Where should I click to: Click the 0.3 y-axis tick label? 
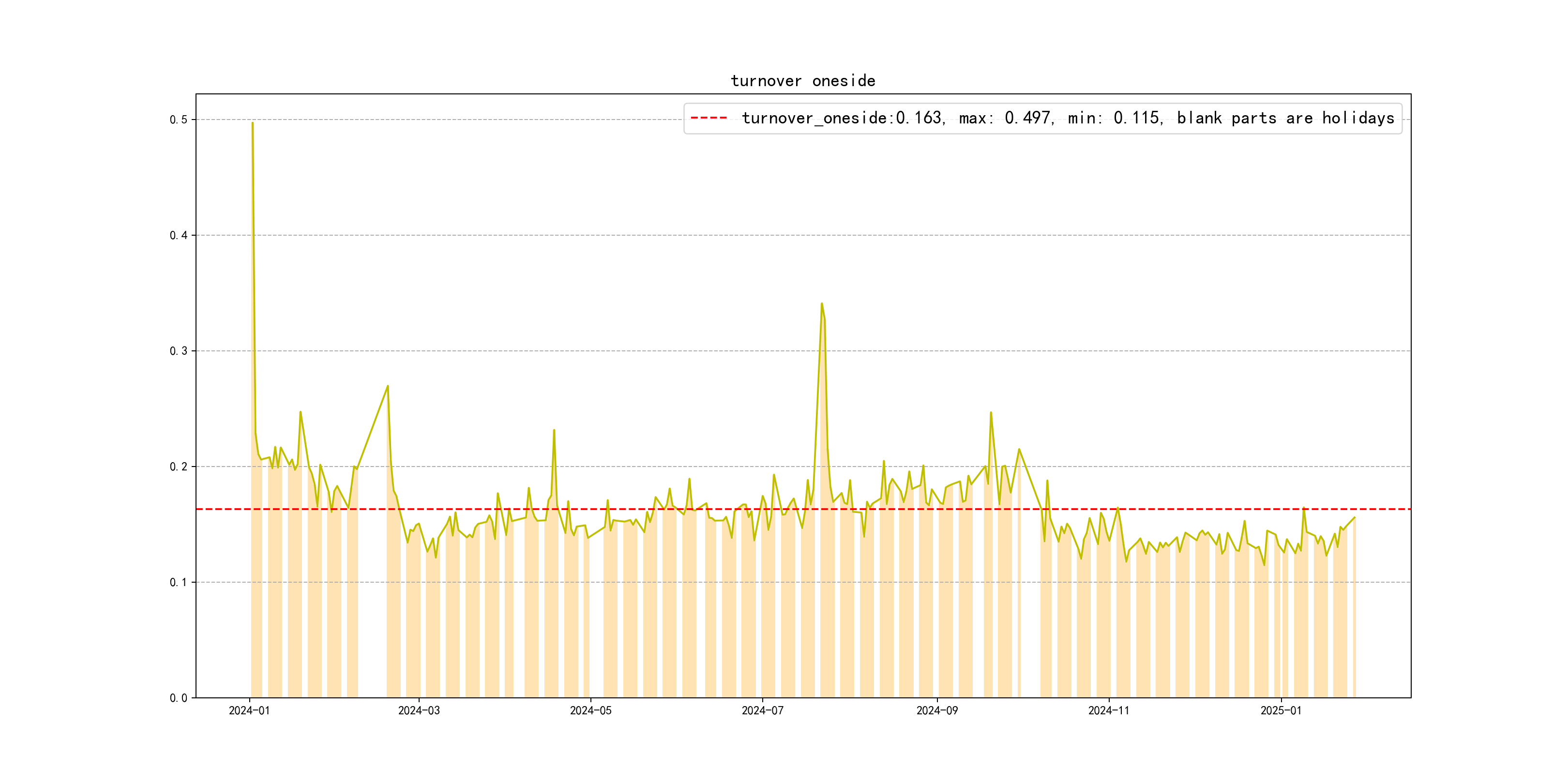179,351
